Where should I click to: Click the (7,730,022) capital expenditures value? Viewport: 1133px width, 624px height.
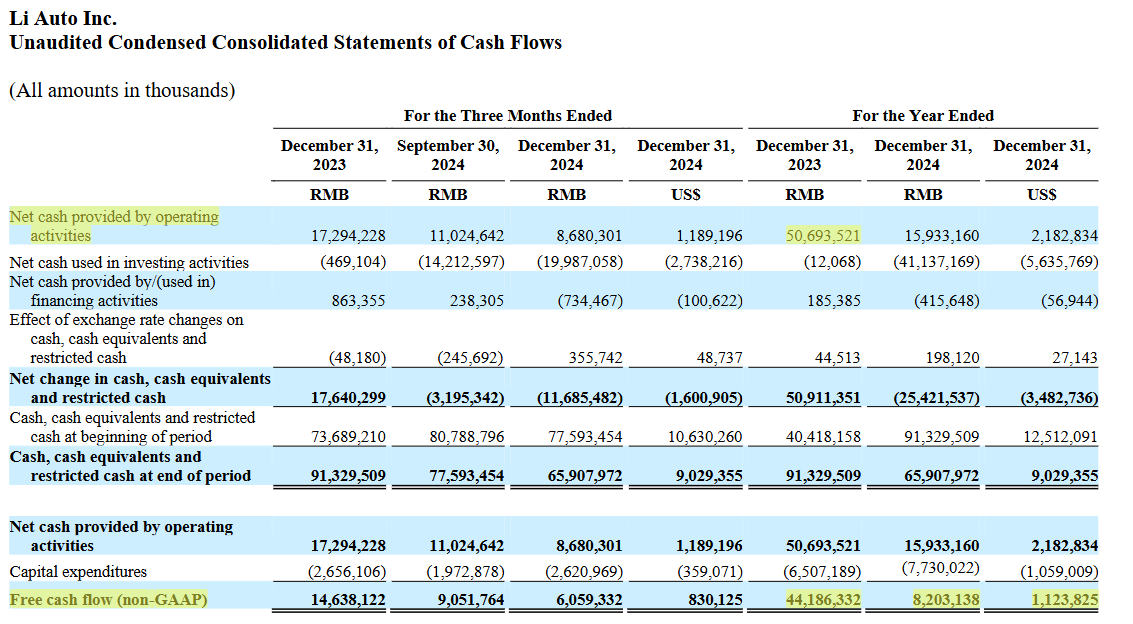pos(941,568)
